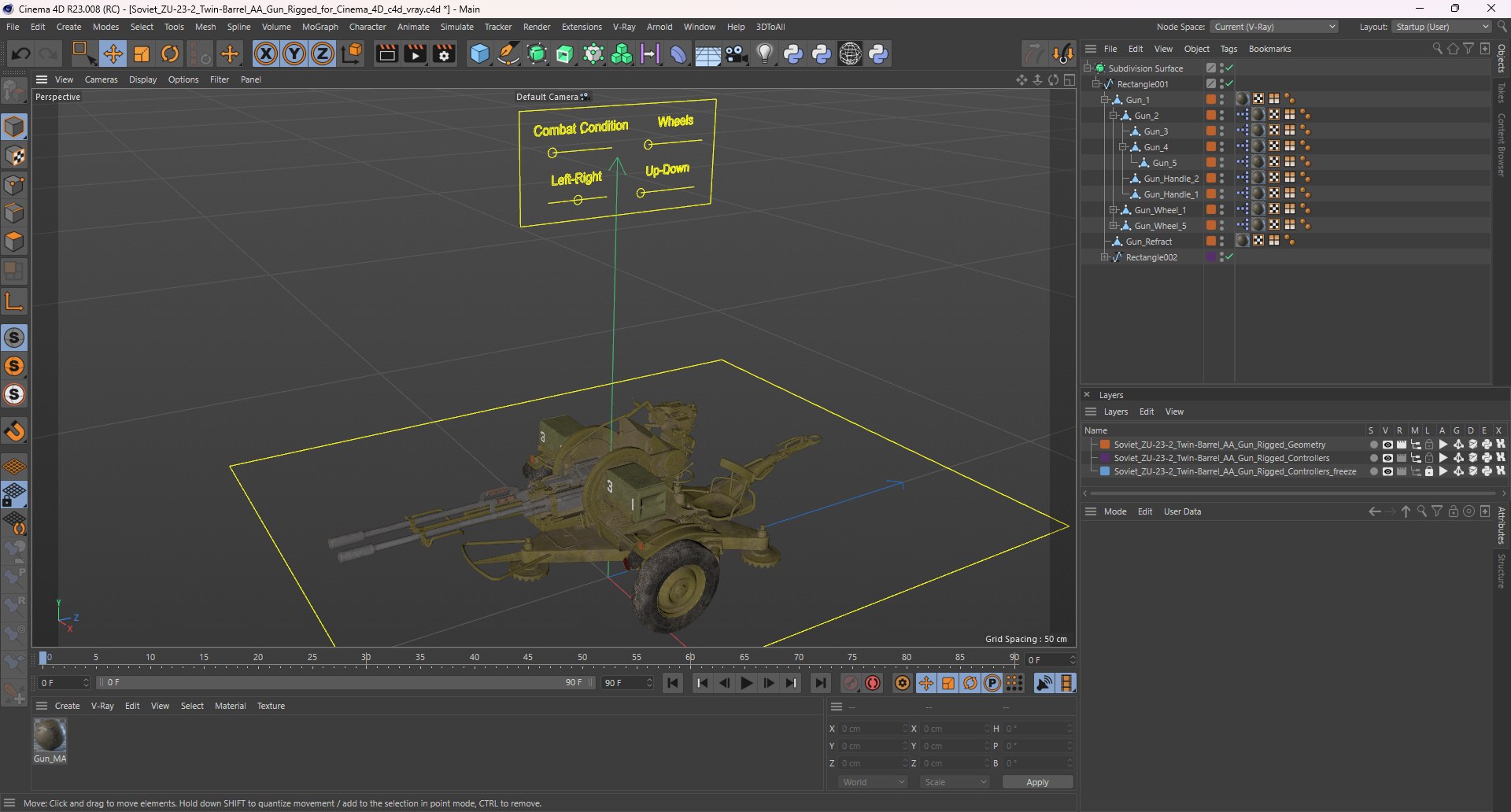Open Bookmarks menu in Object Manager

click(x=1269, y=49)
